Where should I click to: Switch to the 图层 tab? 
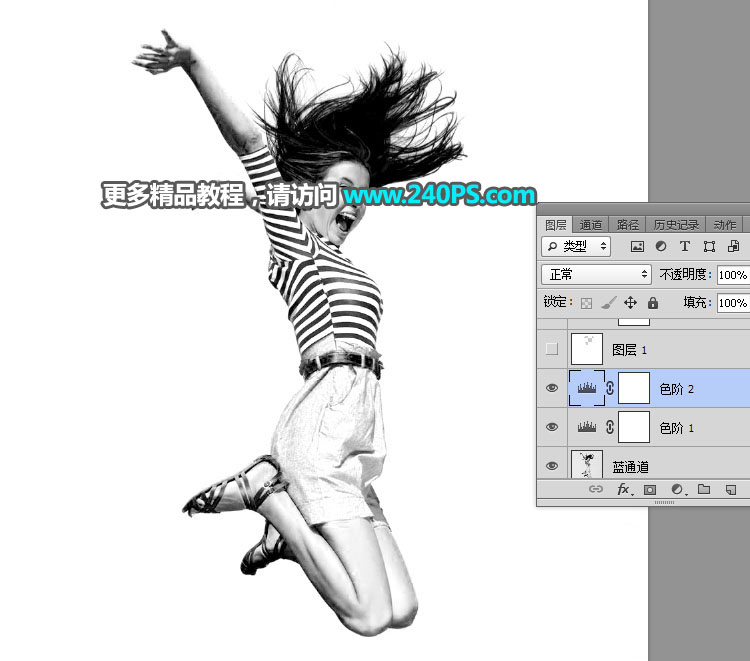tap(556, 225)
